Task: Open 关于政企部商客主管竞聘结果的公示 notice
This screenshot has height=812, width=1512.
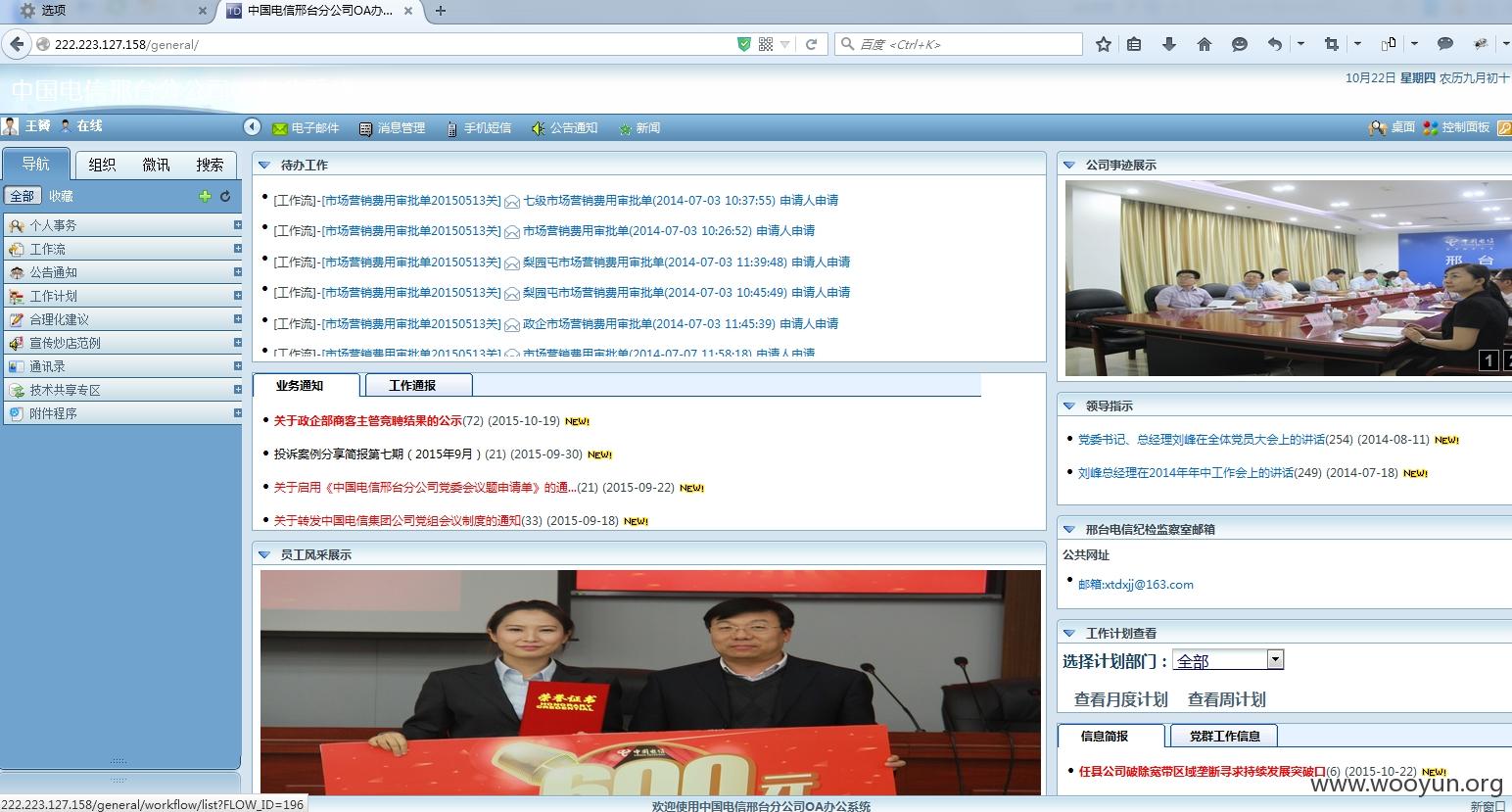Action: [367, 421]
